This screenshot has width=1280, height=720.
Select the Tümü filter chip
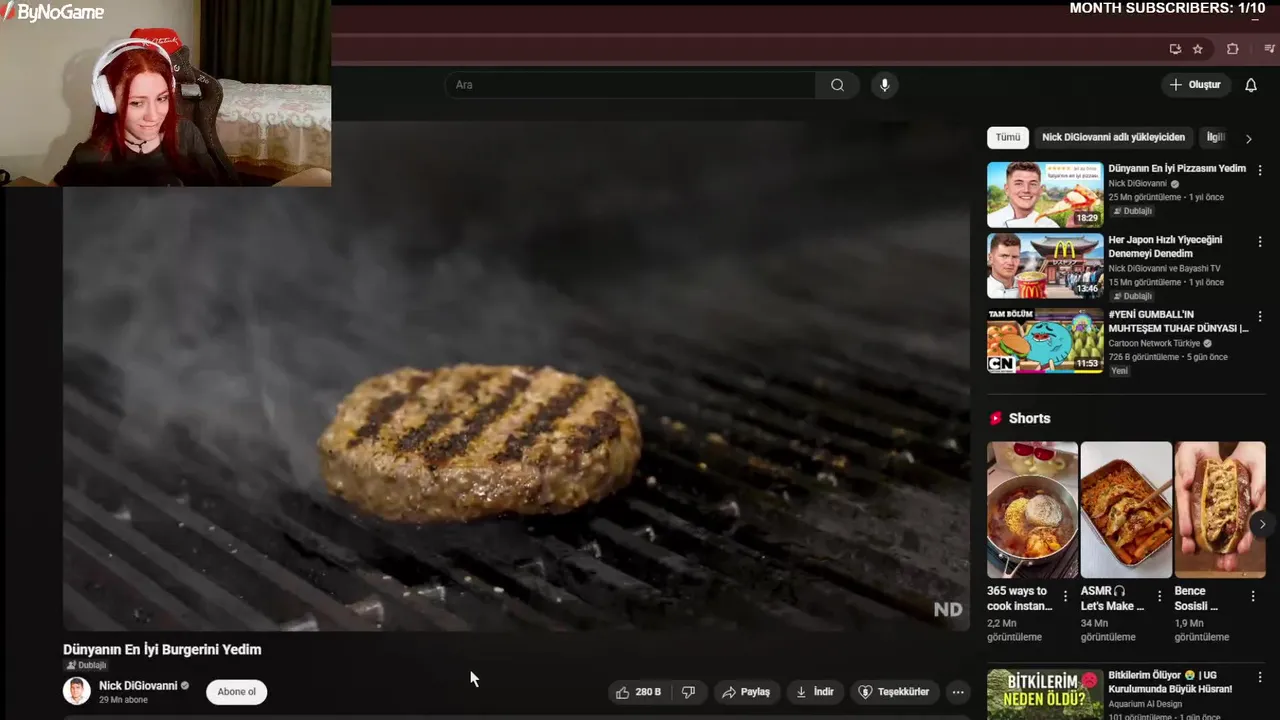(1008, 137)
